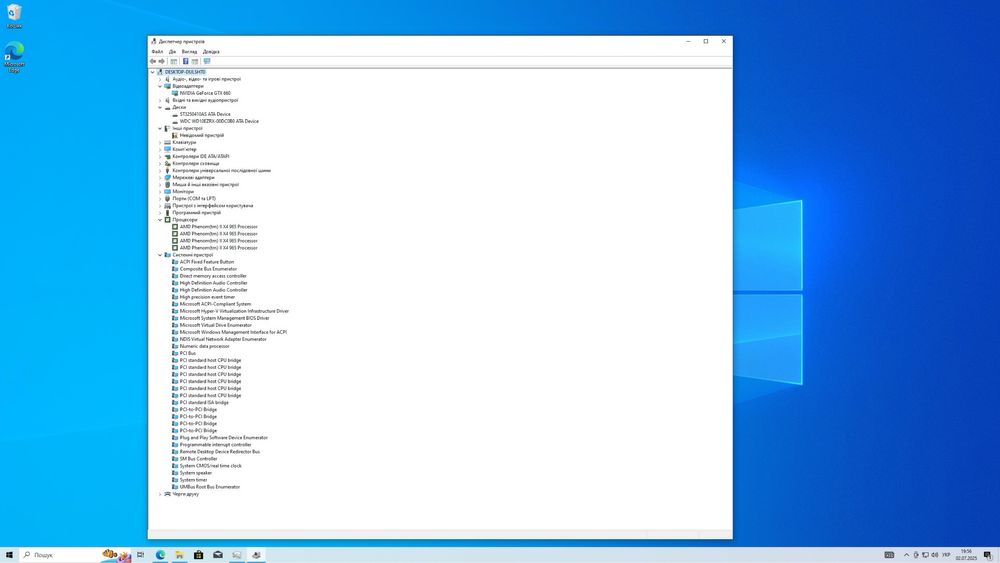
Task: Select the Невідомий пристрій warning icon
Action: point(175,135)
